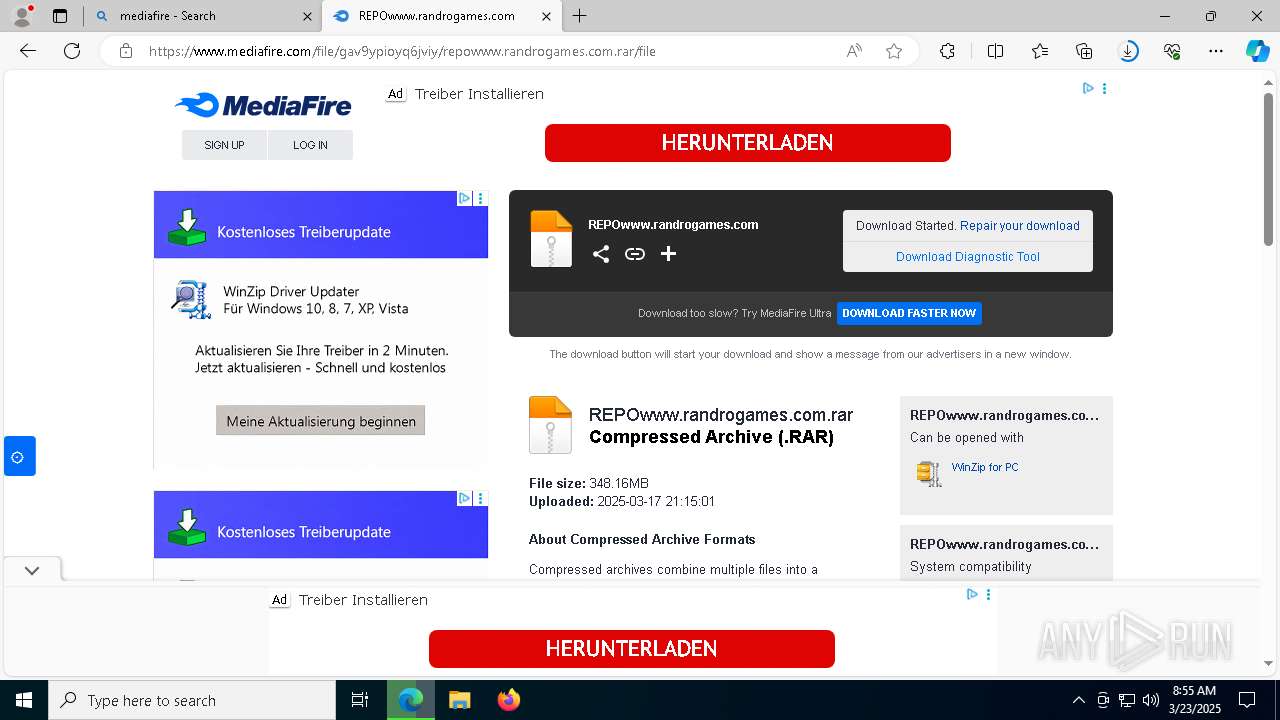Click the page vertical scrollbar thumb

point(1269,168)
